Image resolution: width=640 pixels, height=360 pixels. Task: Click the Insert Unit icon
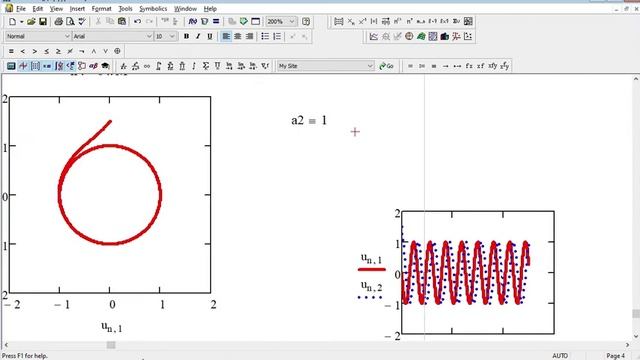[x=204, y=22]
